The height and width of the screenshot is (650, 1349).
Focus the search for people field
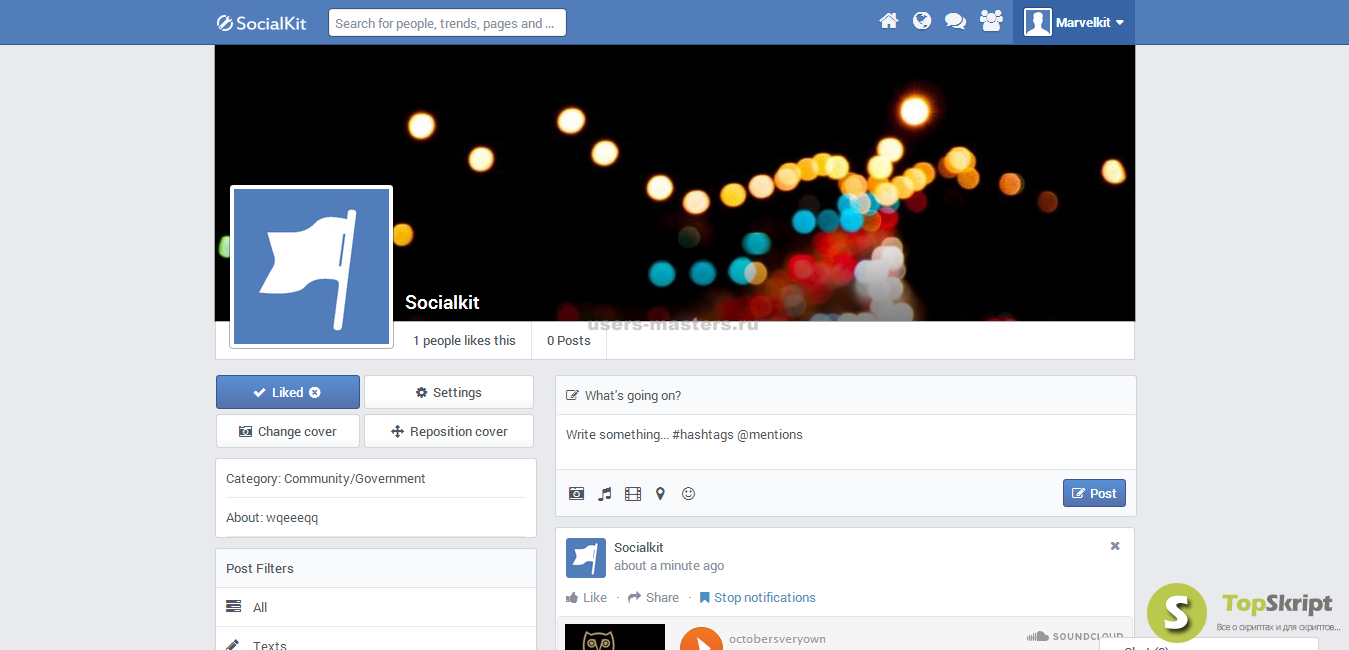pos(447,23)
